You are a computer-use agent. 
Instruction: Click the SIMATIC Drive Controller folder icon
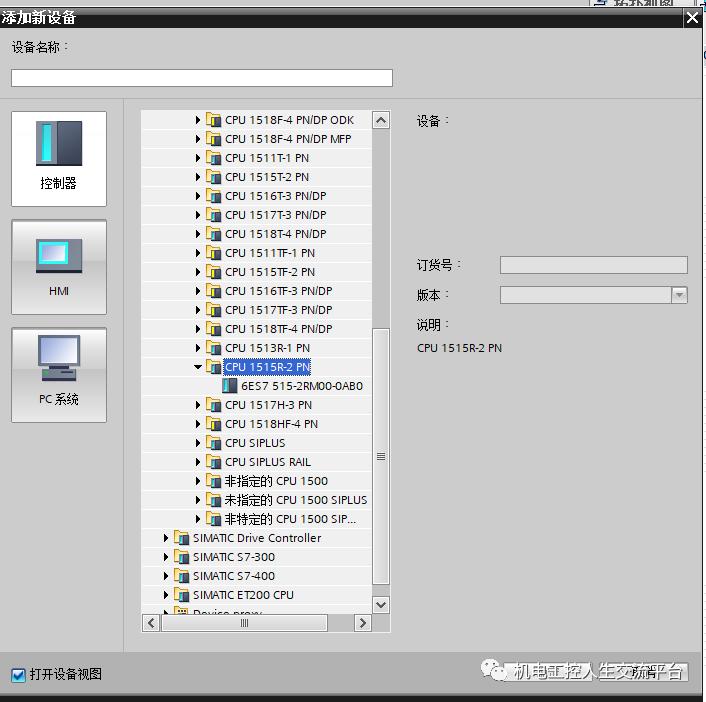[181, 538]
